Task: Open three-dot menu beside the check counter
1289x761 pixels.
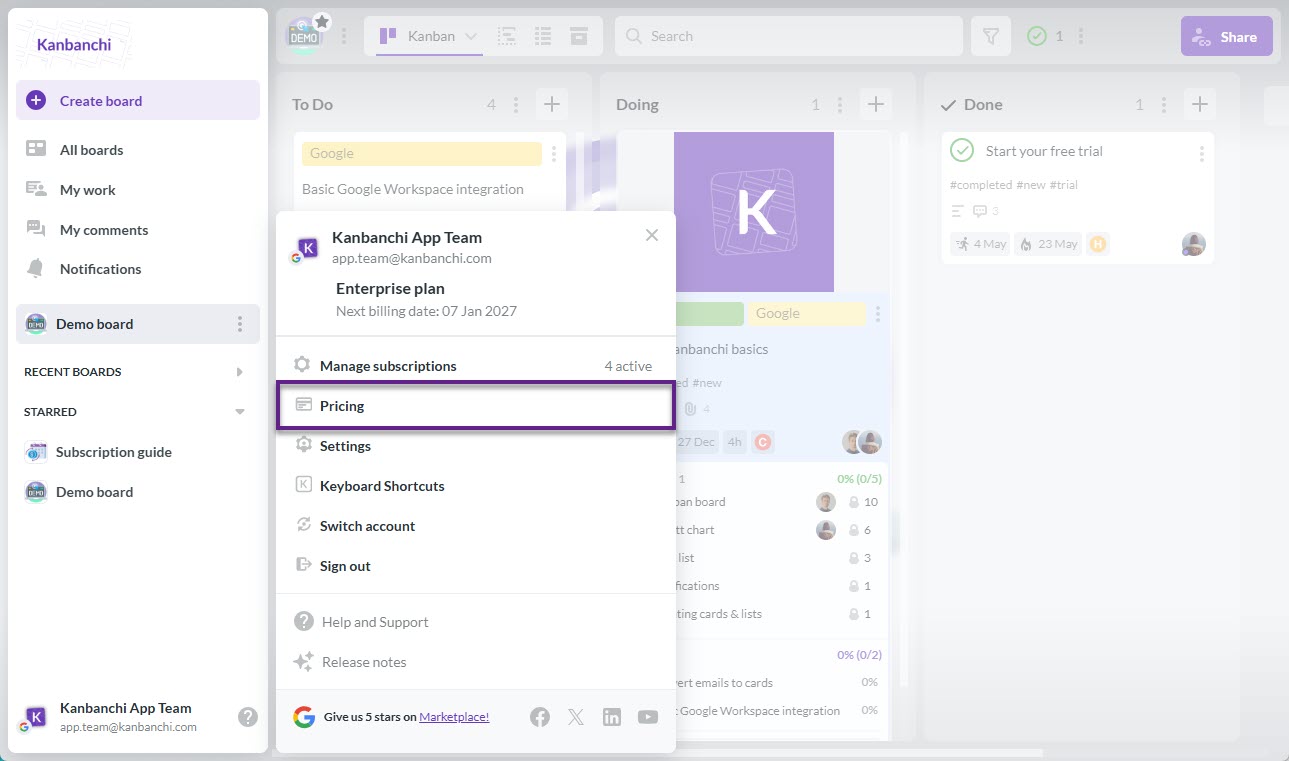Action: (x=1081, y=36)
